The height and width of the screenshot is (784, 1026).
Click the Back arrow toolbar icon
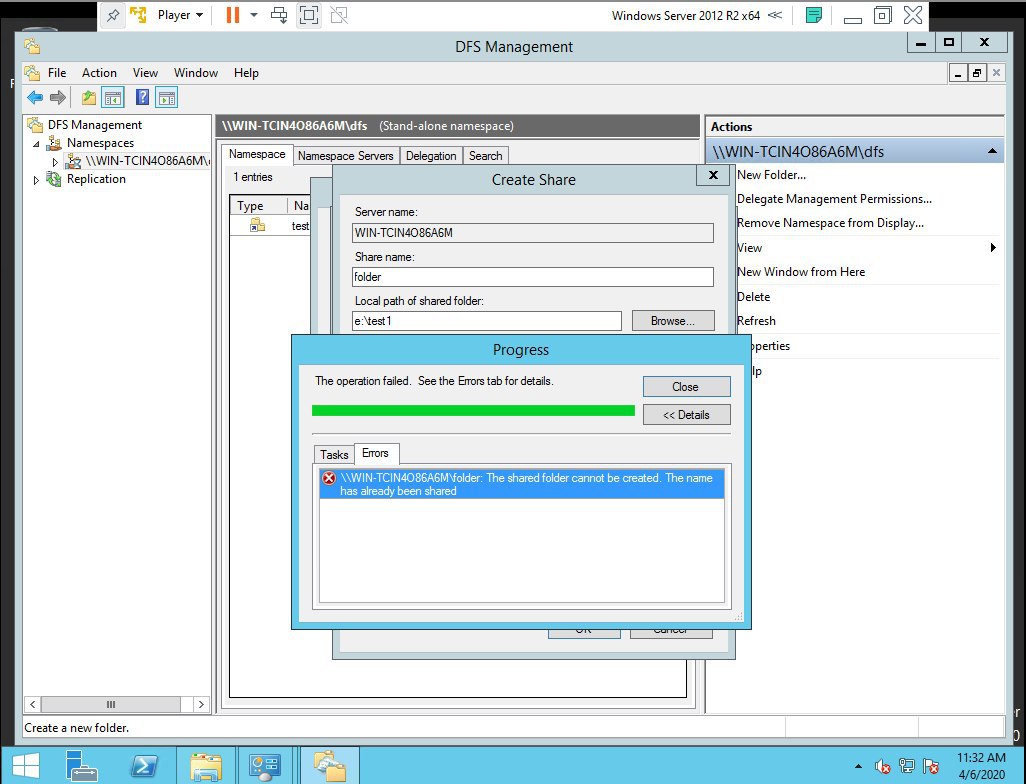35,98
